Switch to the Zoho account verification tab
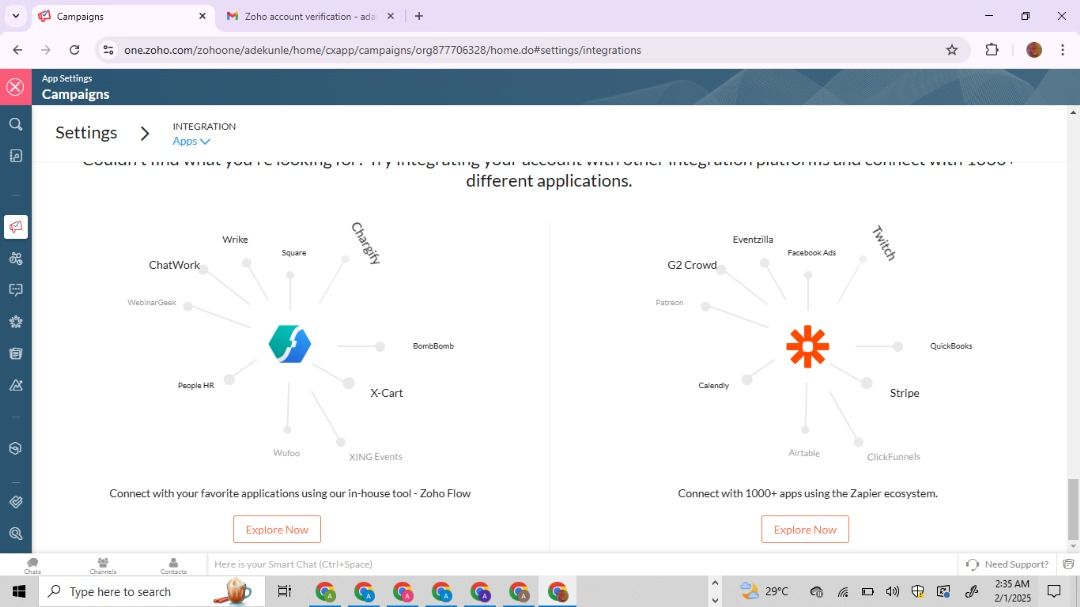 (x=309, y=16)
